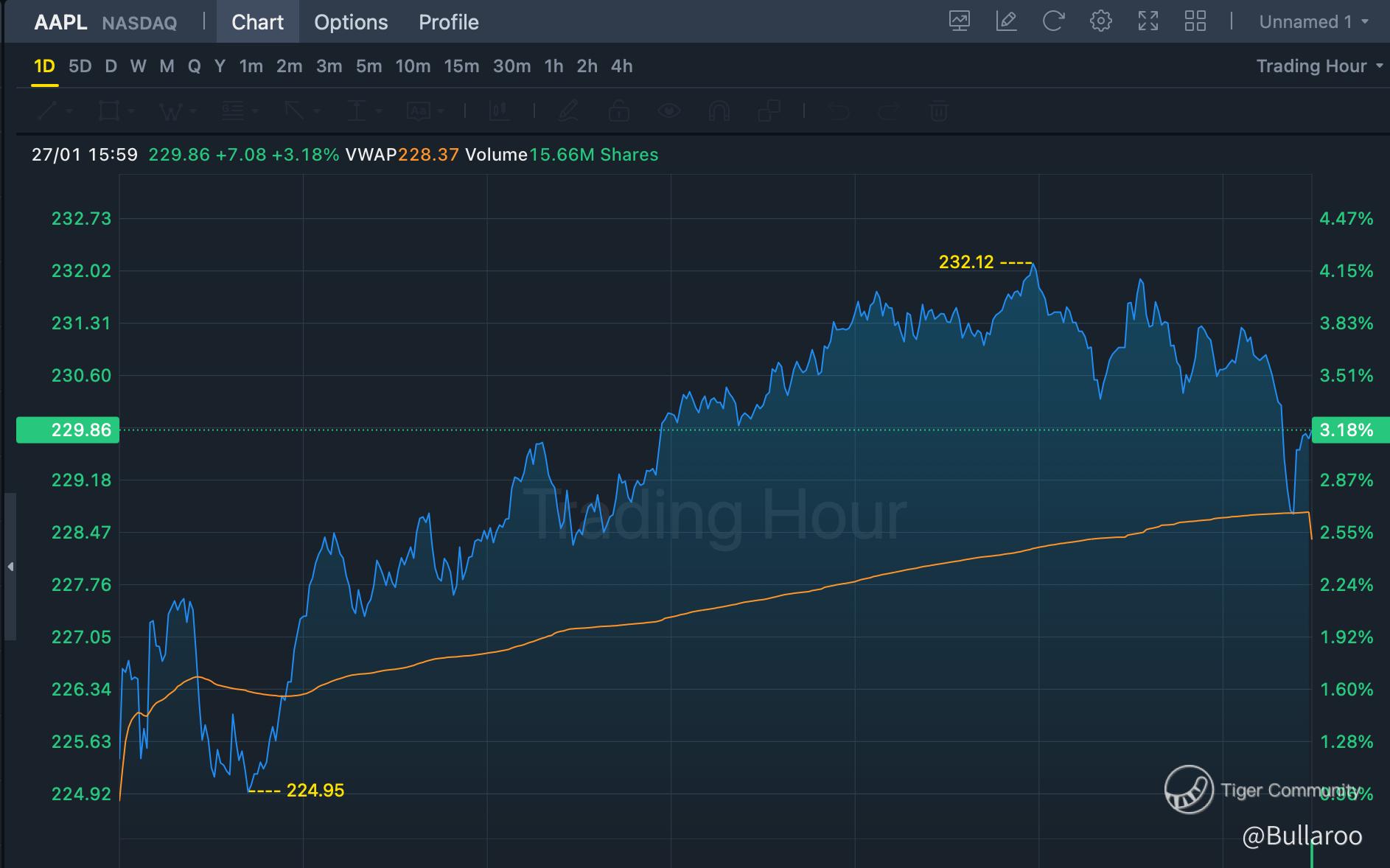
Task: Click the chart drawing edit pencil icon
Action: [x=1006, y=21]
